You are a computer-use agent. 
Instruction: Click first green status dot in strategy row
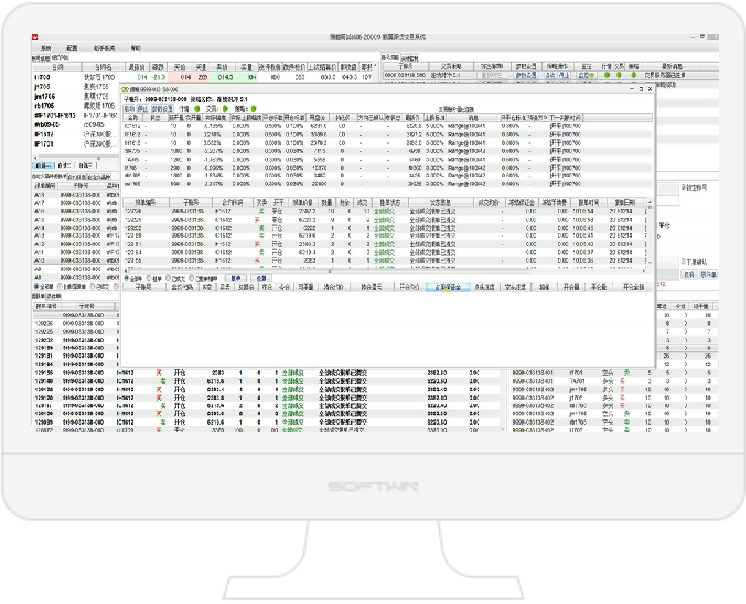point(604,73)
